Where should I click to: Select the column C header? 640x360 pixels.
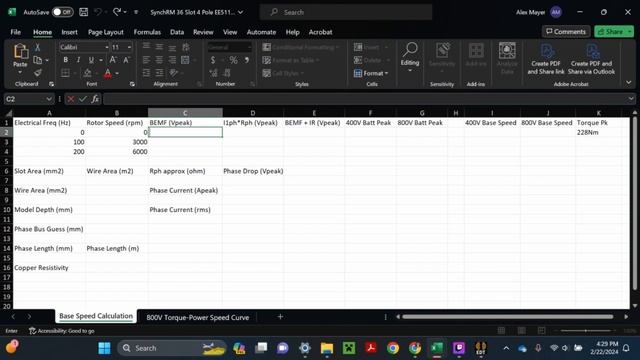click(185, 113)
